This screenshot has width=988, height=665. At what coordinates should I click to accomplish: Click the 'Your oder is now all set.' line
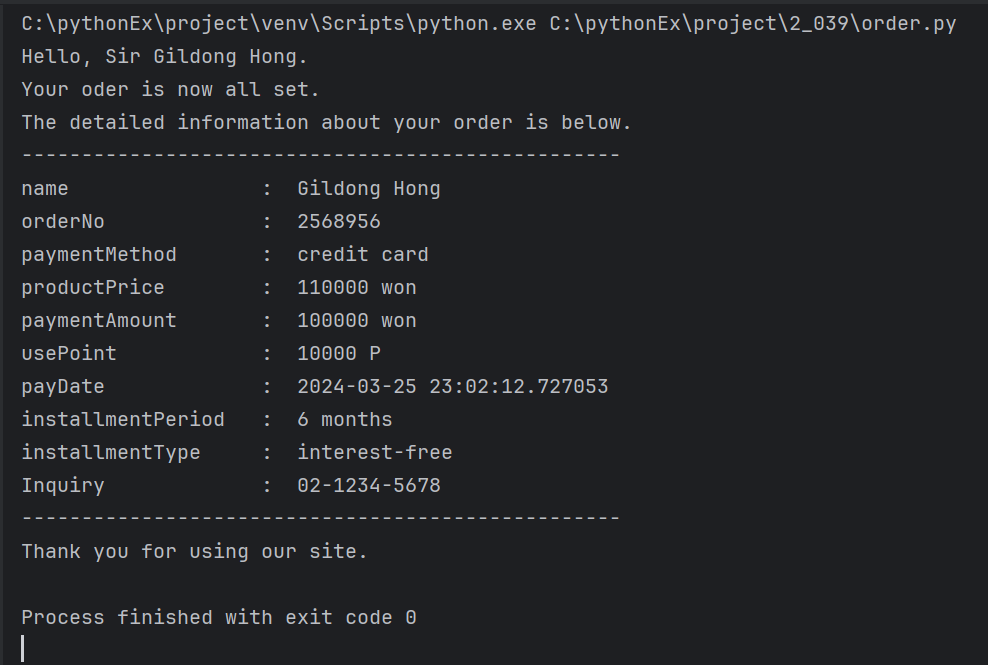(x=170, y=90)
